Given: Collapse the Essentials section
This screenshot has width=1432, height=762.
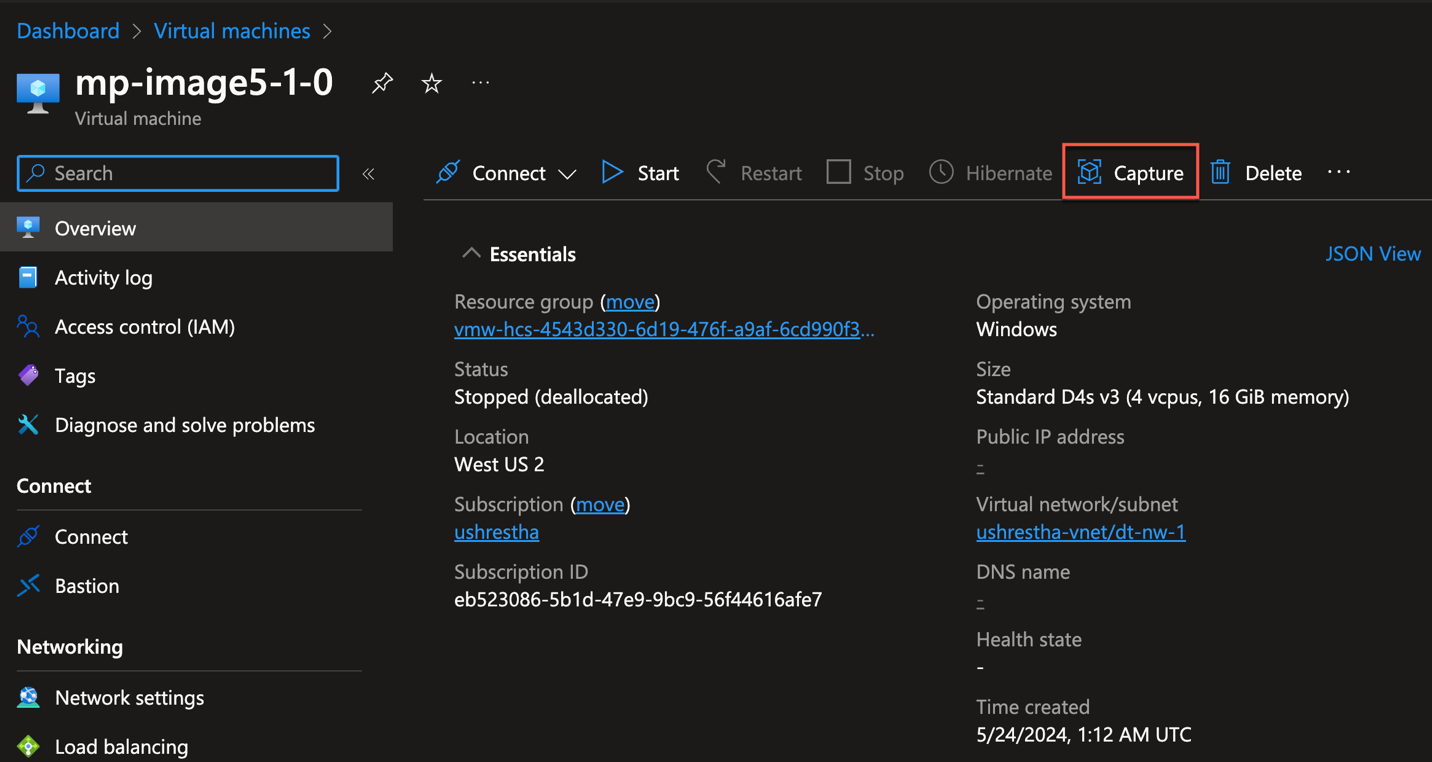Looking at the screenshot, I should [x=470, y=254].
